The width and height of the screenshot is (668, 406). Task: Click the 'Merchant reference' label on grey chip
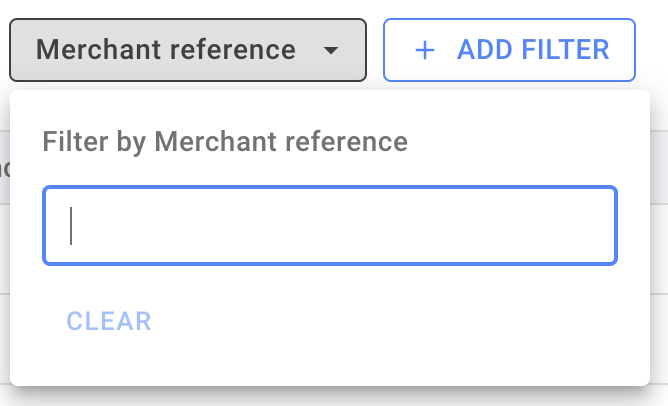pos(166,50)
